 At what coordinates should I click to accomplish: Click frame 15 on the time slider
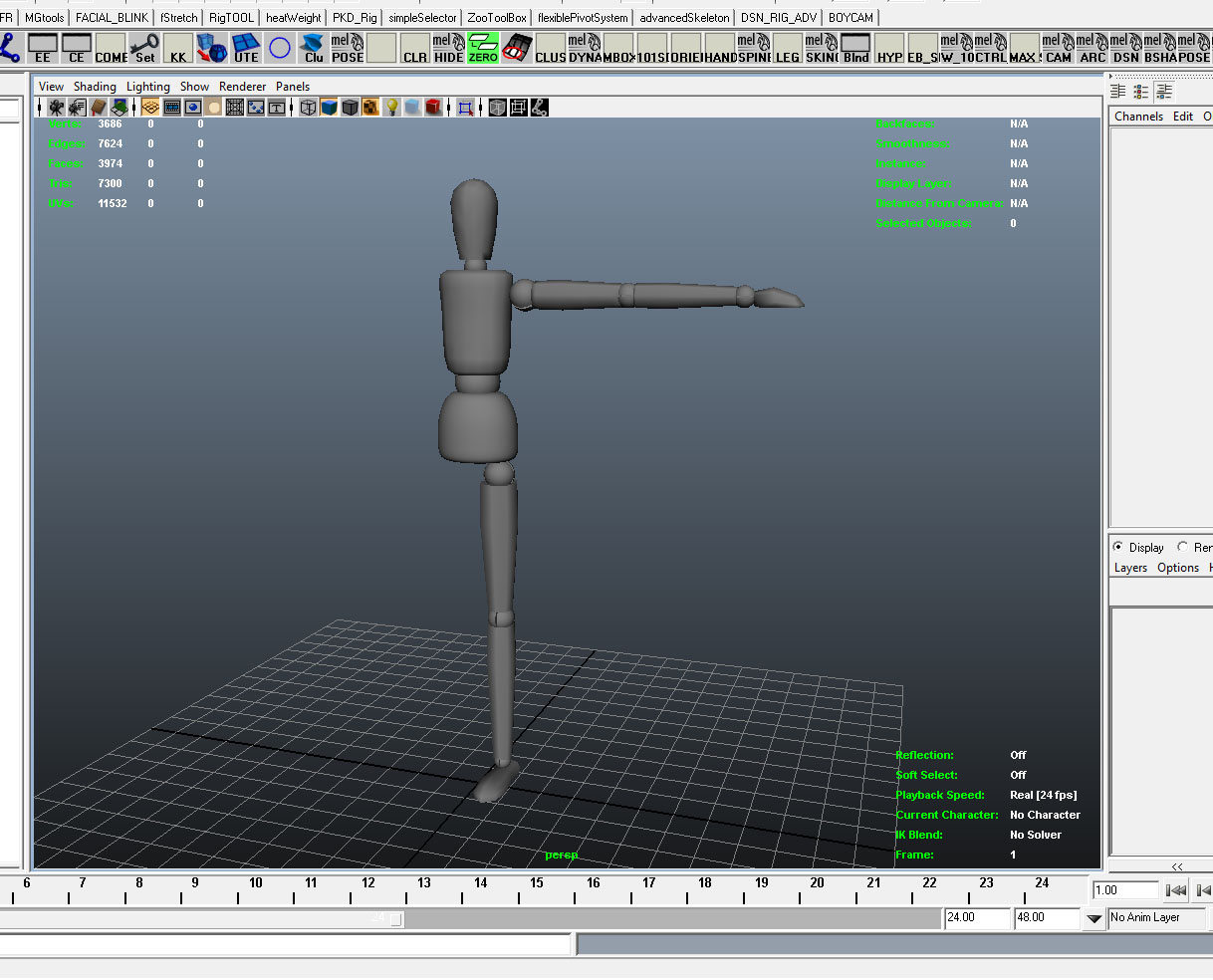[x=537, y=882]
